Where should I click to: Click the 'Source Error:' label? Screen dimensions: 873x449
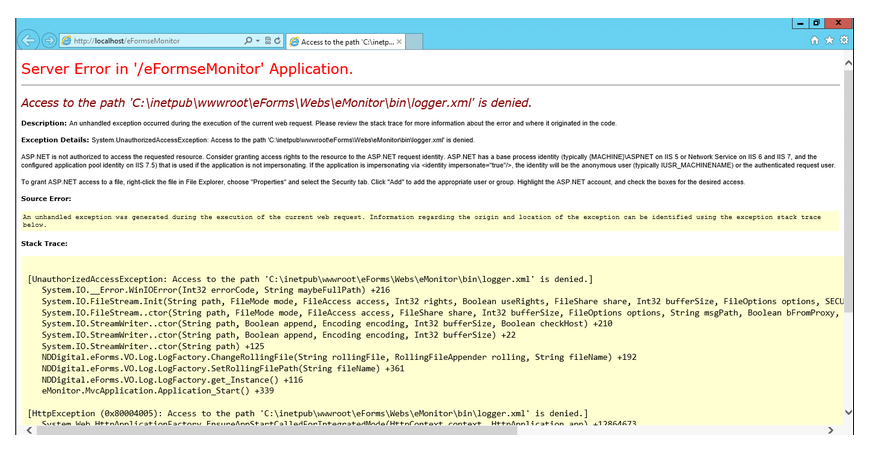[46, 199]
